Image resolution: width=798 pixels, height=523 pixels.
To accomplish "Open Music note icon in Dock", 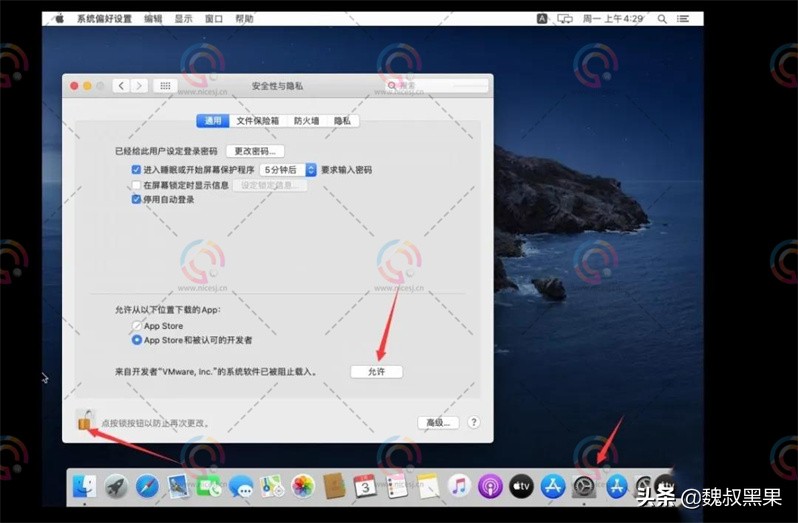I will 459,487.
